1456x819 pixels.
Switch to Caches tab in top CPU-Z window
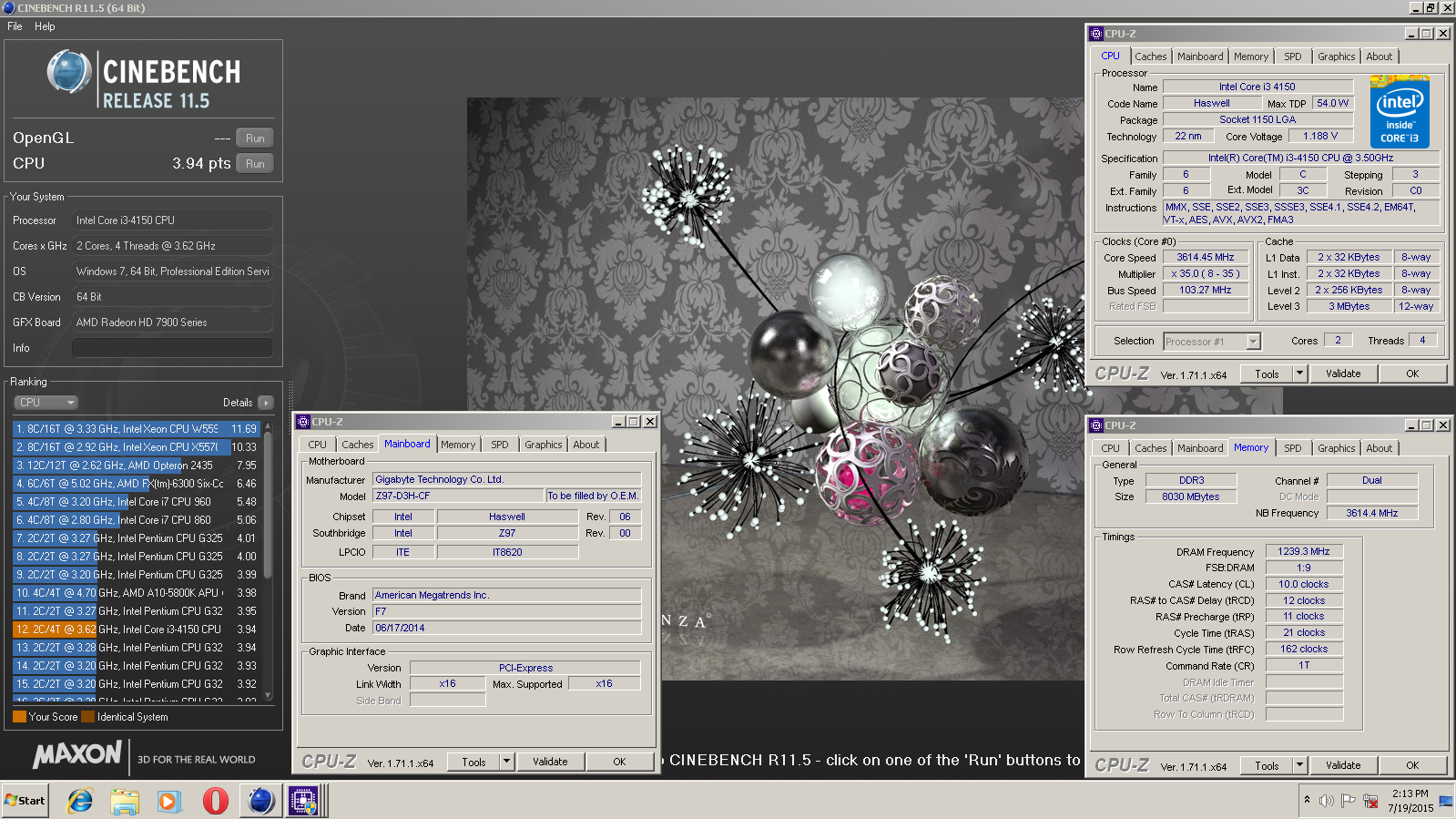tap(1150, 56)
